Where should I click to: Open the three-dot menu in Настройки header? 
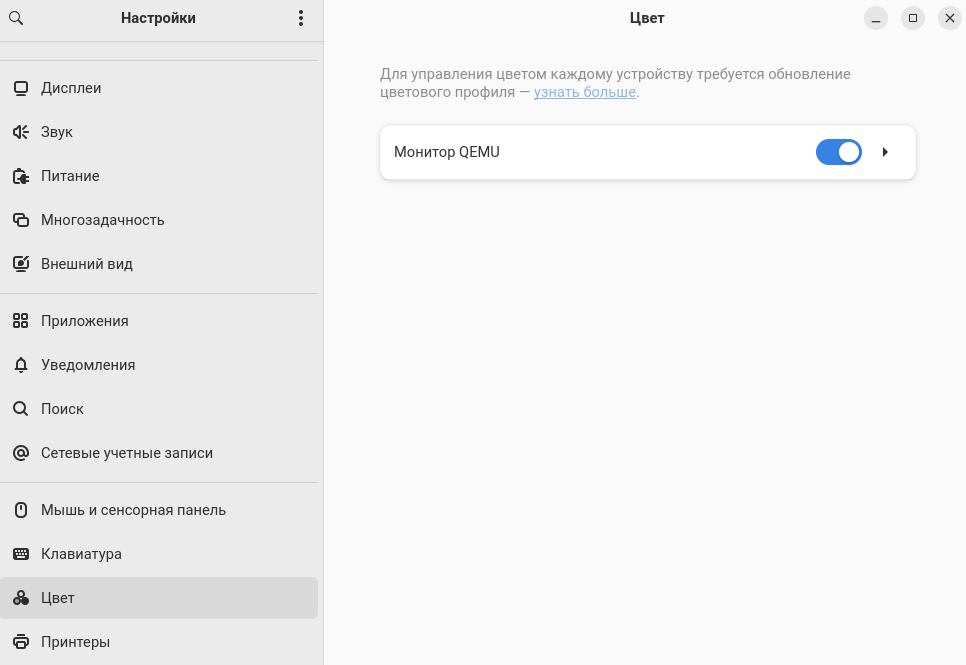(x=301, y=18)
